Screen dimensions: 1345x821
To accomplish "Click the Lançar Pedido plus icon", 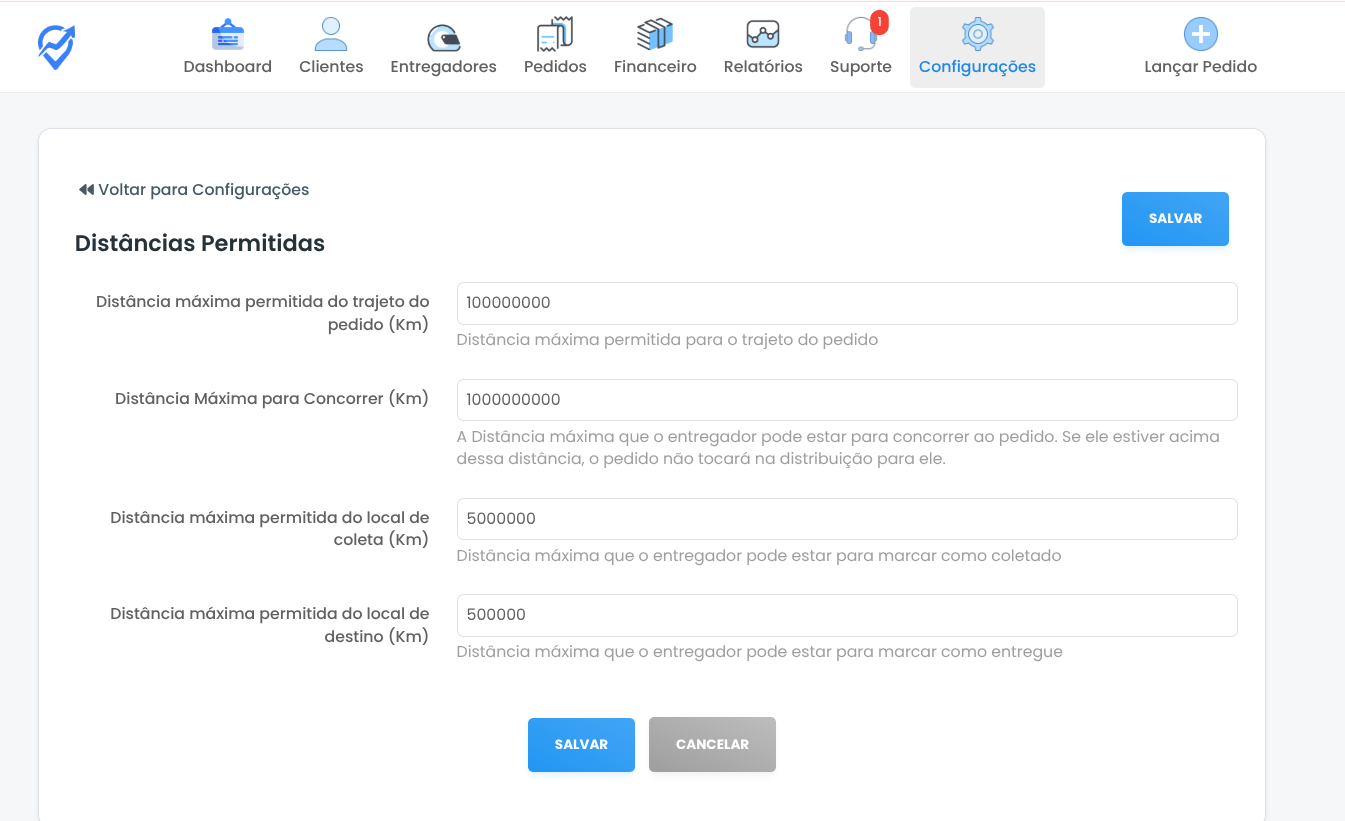I will [x=1200, y=34].
